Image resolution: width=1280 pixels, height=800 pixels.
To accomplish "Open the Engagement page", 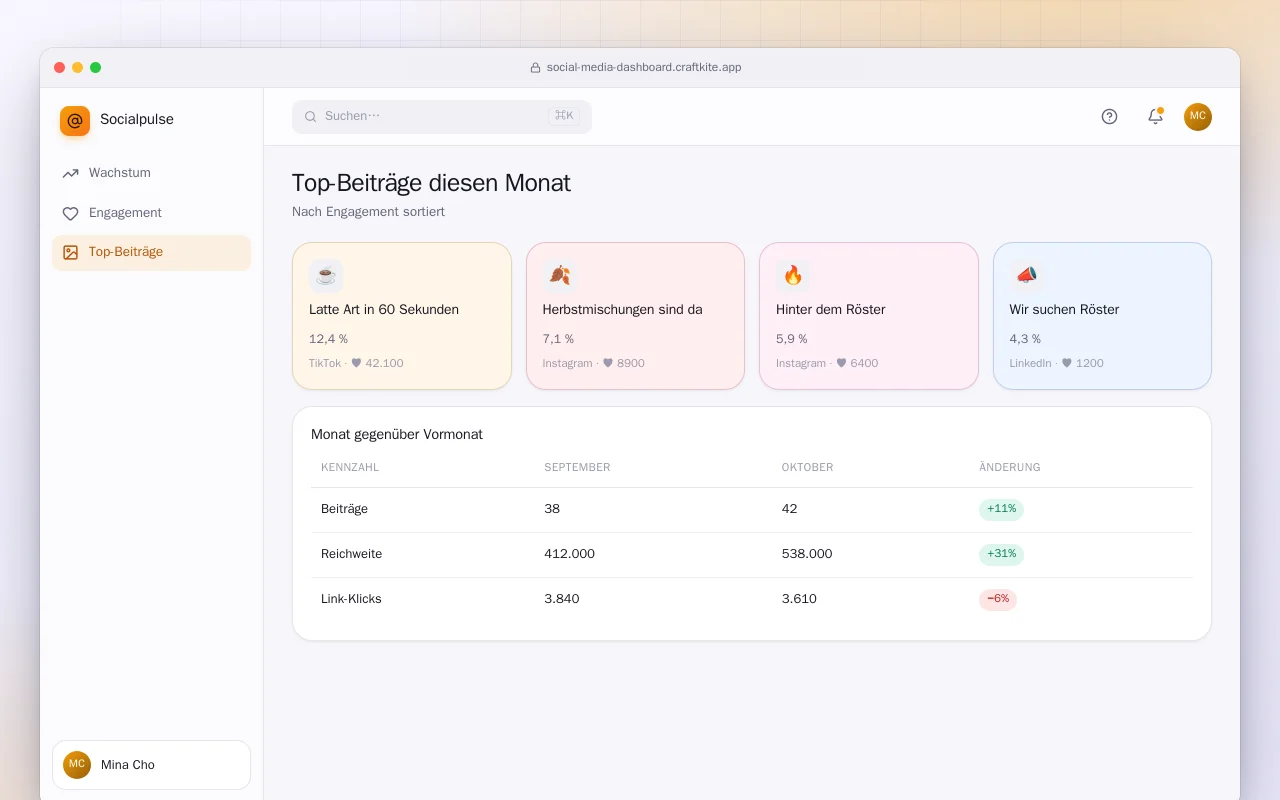I will 152,213.
